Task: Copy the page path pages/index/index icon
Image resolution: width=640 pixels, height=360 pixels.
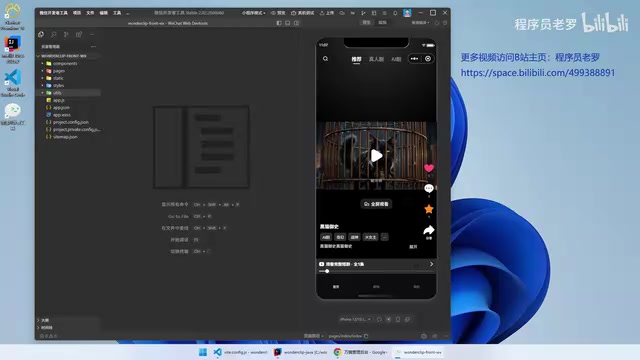Action: (366, 336)
